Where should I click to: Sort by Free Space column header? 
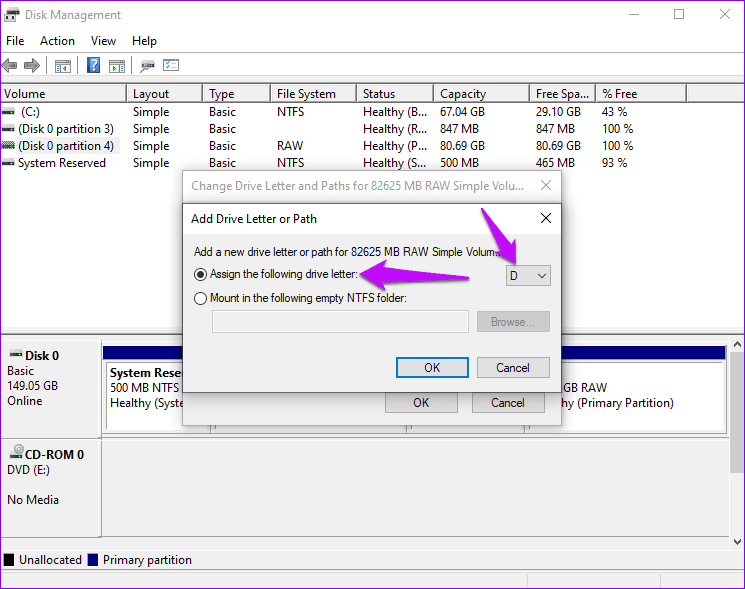(x=563, y=94)
